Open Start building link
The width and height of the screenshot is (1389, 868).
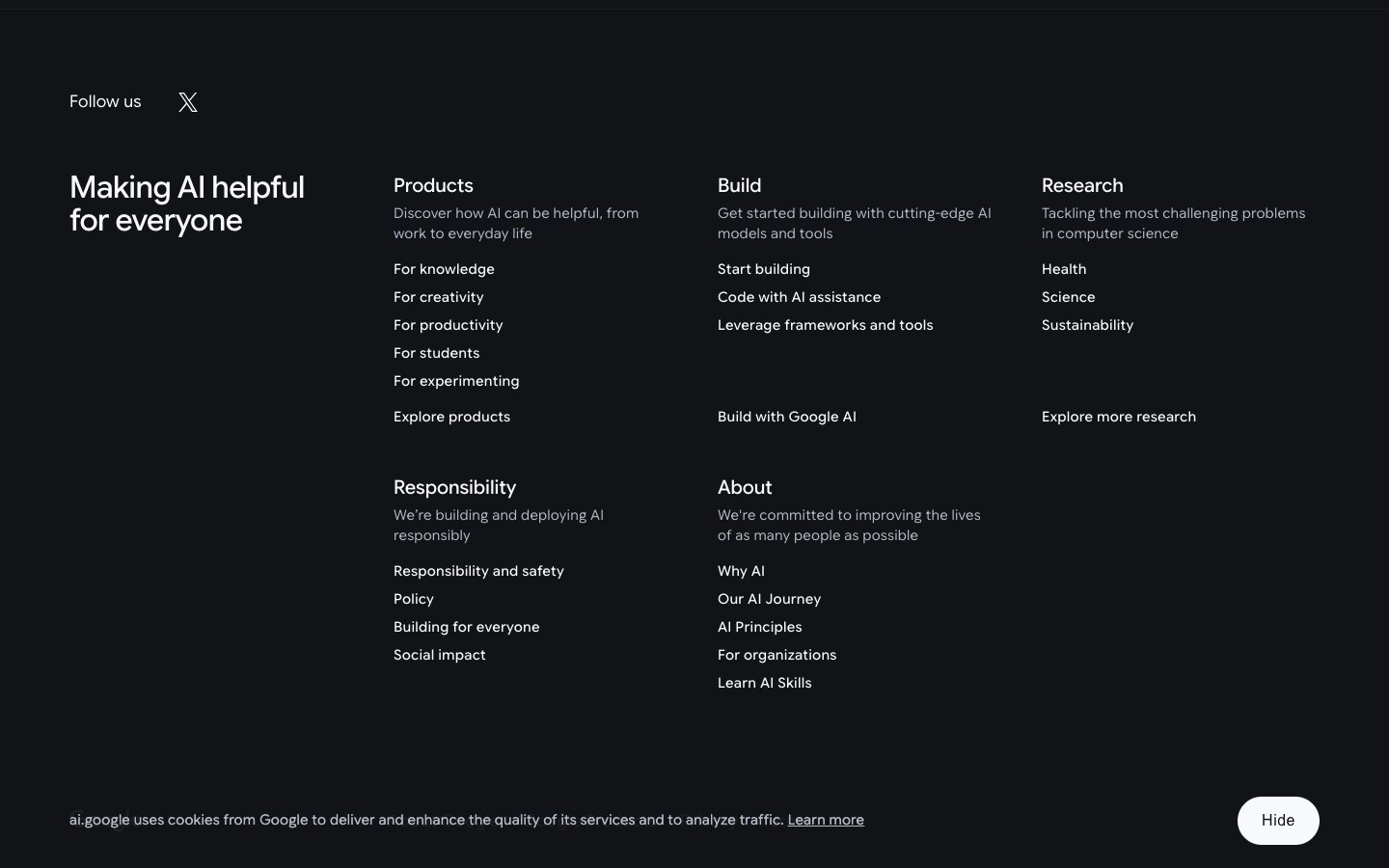point(764,269)
